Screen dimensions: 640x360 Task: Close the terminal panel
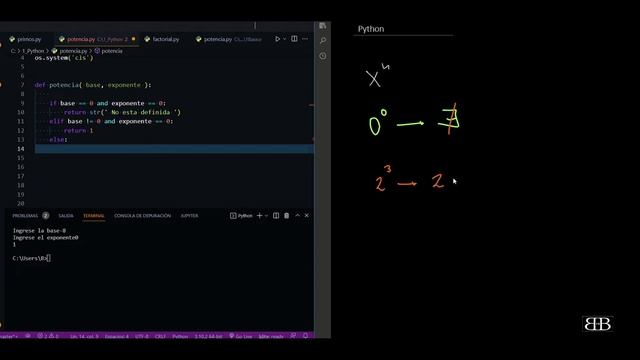tap(307, 216)
